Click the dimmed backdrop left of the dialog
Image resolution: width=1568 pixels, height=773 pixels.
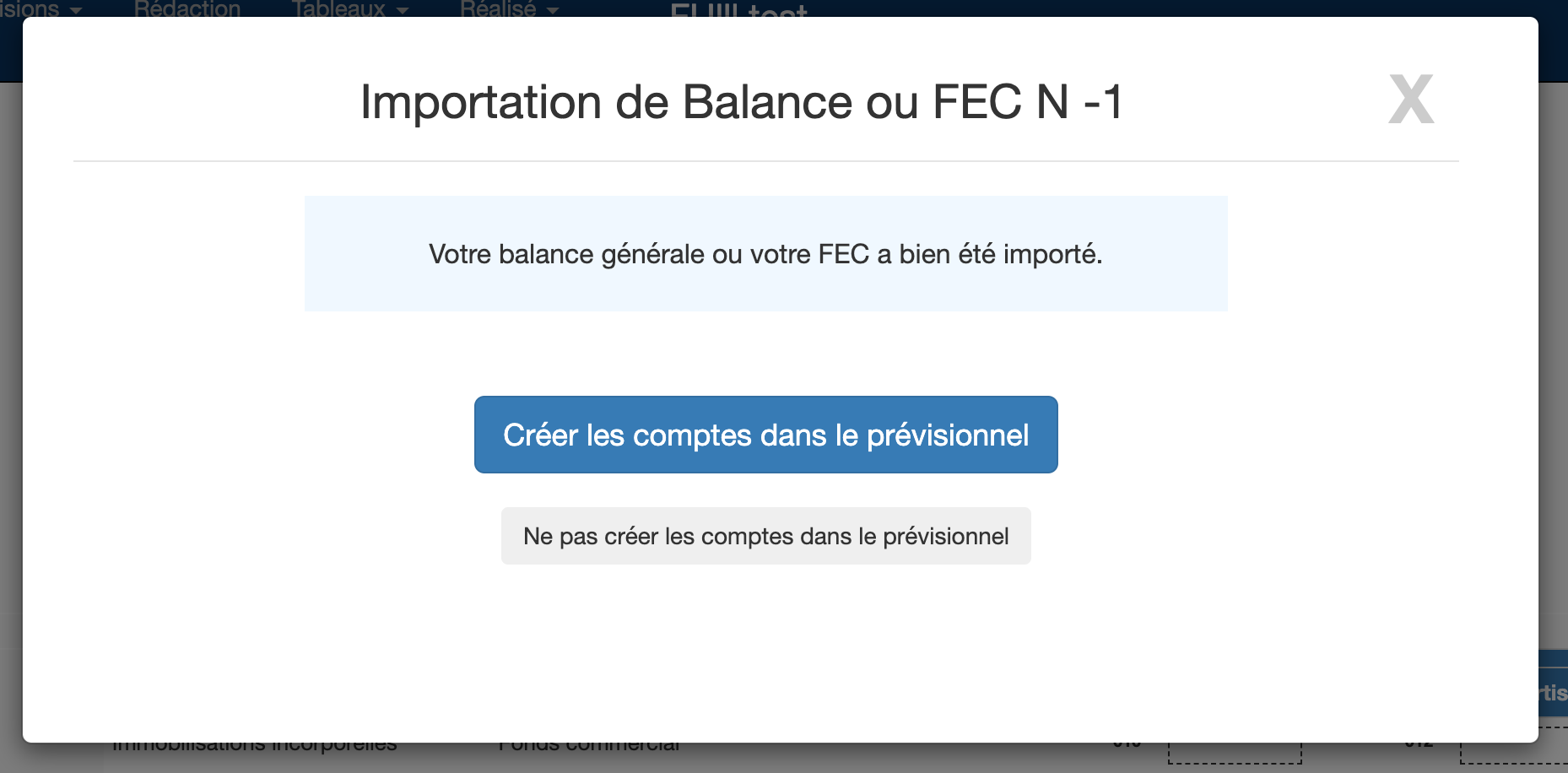pyautogui.click(x=10, y=380)
